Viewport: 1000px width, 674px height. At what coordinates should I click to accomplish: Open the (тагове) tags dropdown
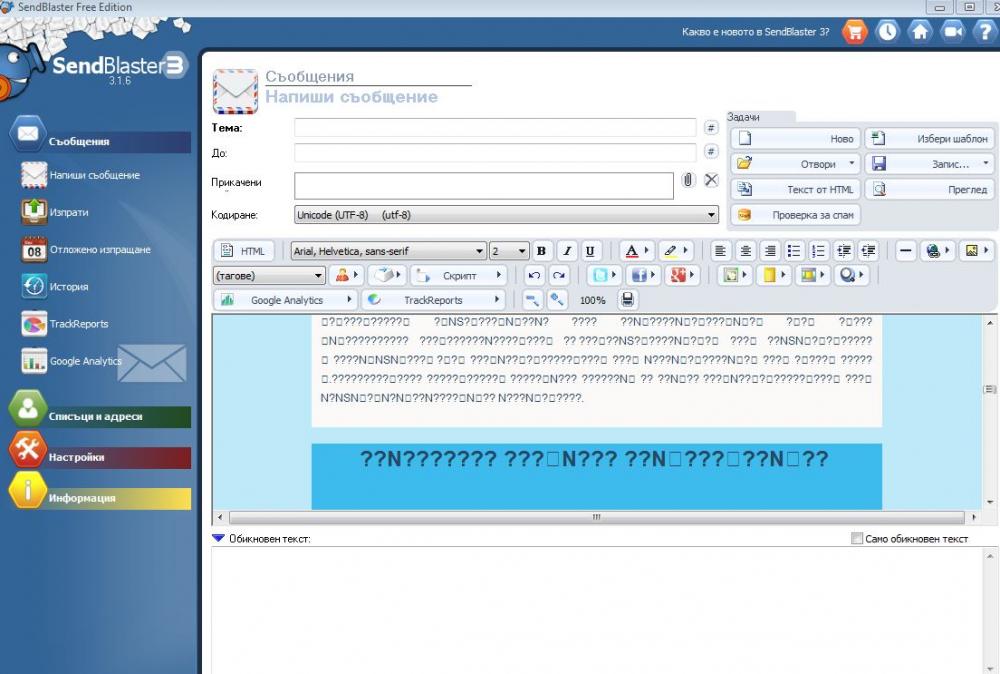269,275
